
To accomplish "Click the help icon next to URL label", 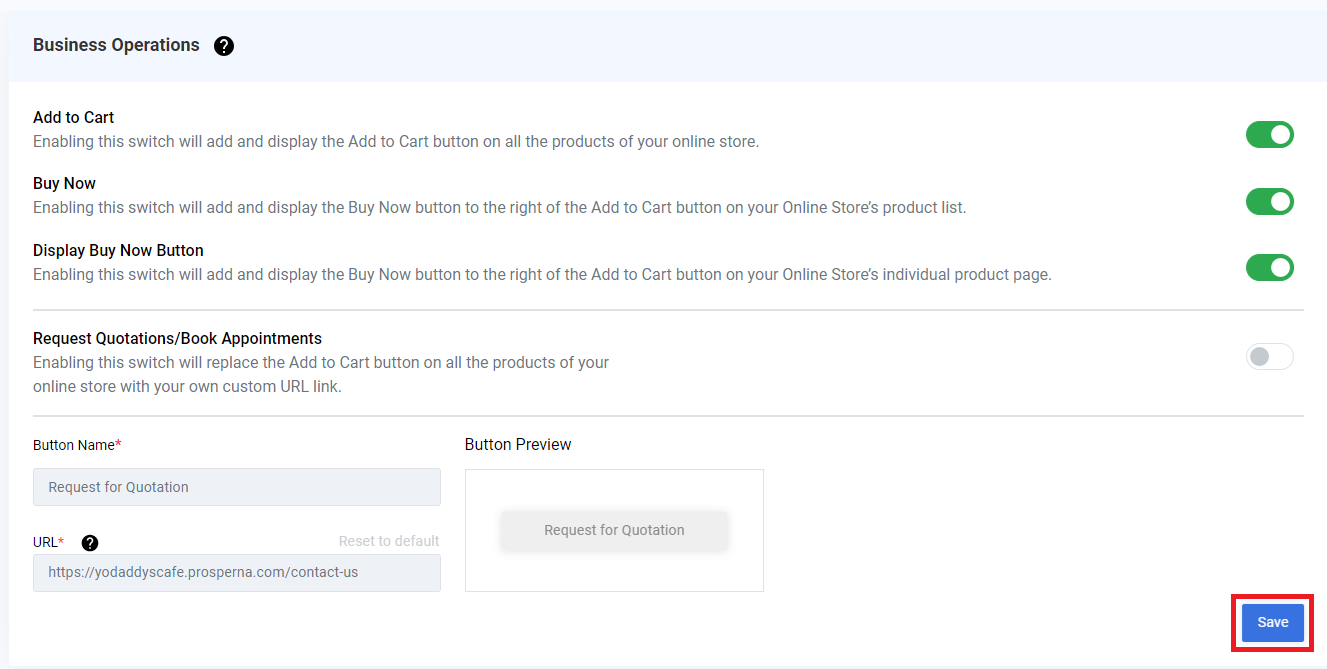I will click(x=90, y=543).
